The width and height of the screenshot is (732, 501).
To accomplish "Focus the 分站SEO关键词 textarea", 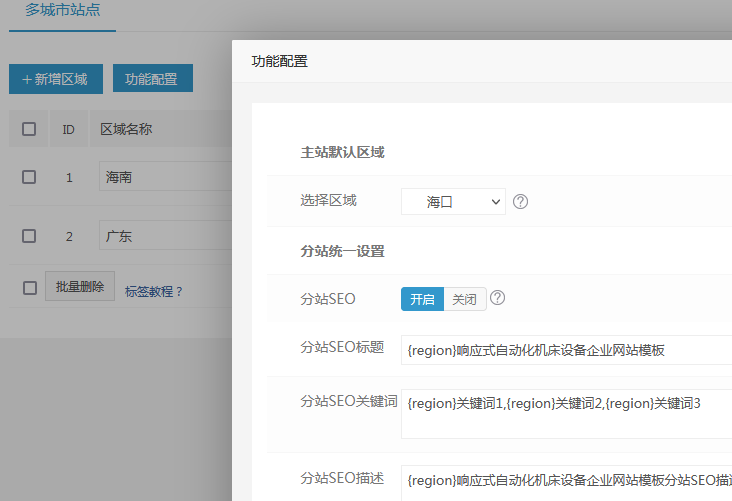I will (x=566, y=414).
